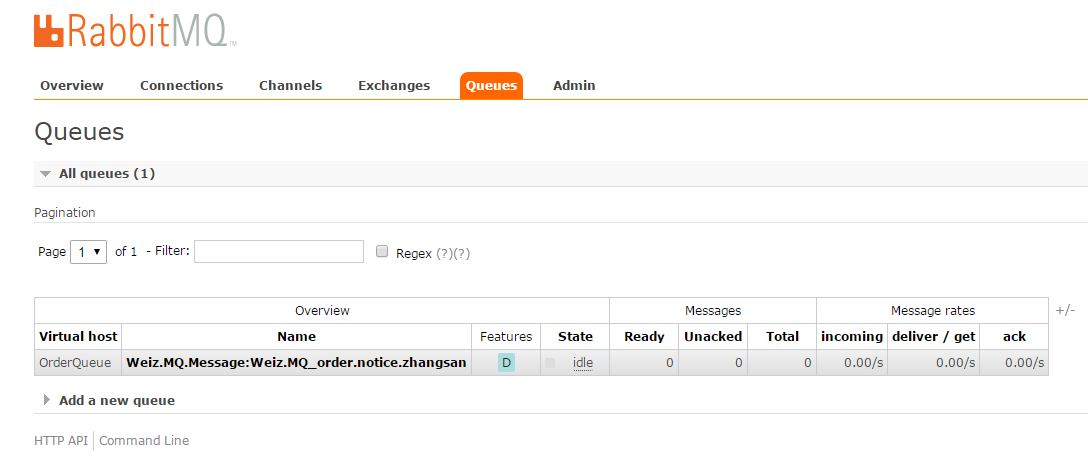Switch to the Connections tab
Image resolution: width=1088 pixels, height=475 pixels.
coord(181,85)
